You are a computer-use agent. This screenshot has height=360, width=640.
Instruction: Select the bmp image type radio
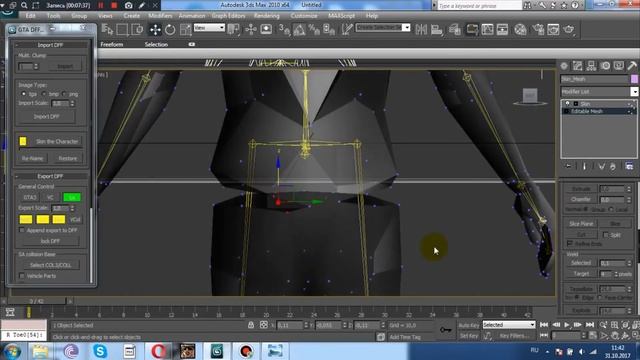44,94
